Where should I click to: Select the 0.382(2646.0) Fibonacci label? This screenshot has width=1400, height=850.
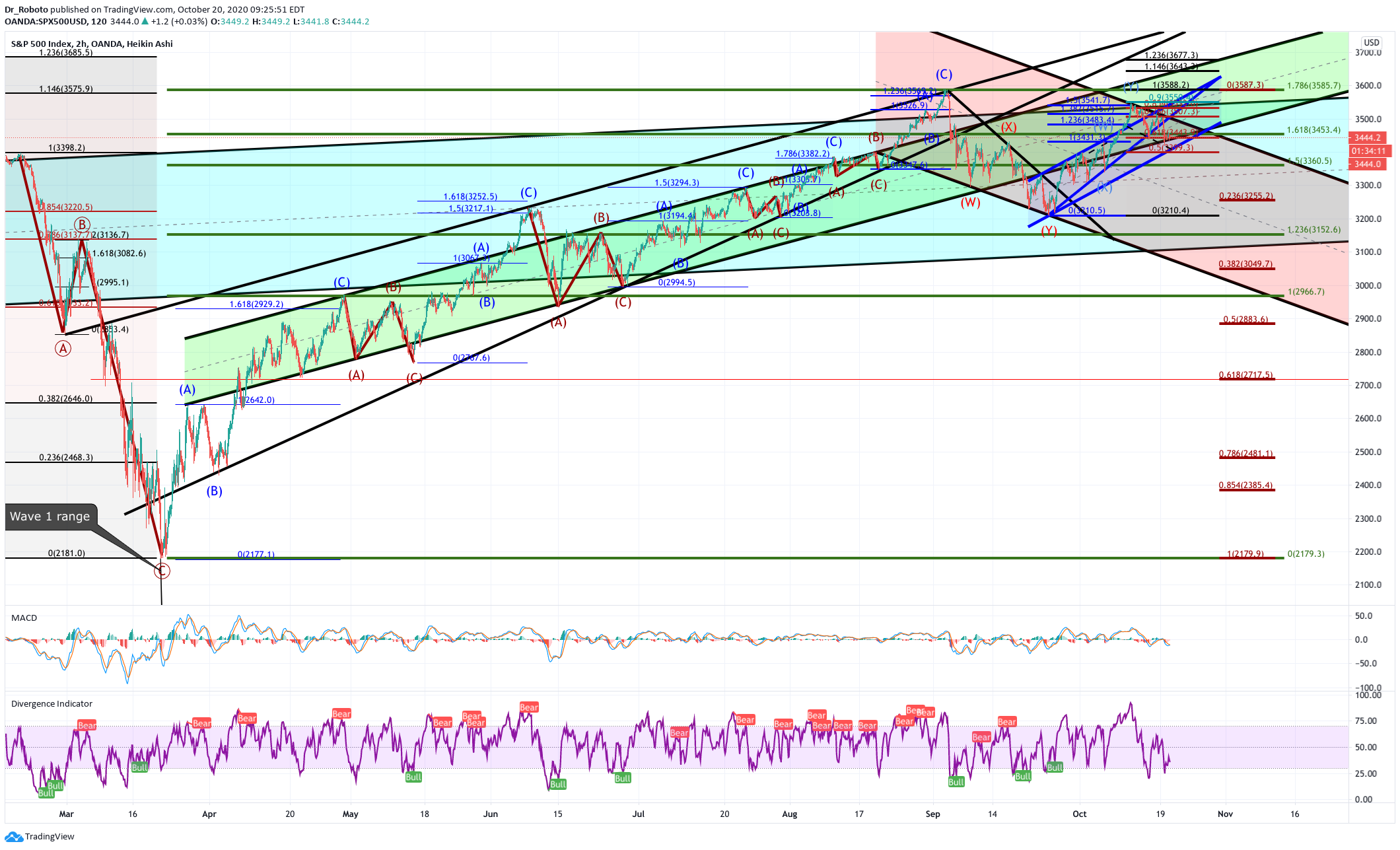[65, 399]
